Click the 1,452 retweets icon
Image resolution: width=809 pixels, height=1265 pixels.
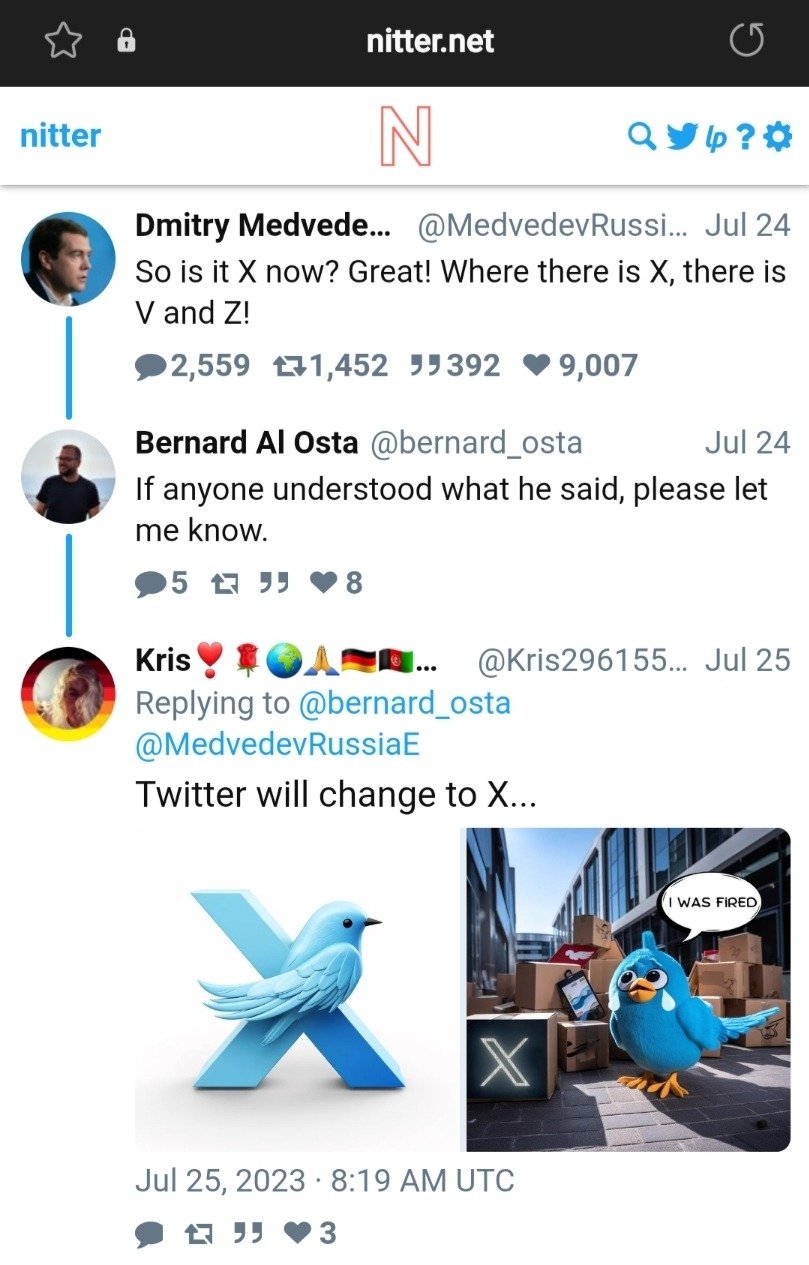tap(289, 366)
